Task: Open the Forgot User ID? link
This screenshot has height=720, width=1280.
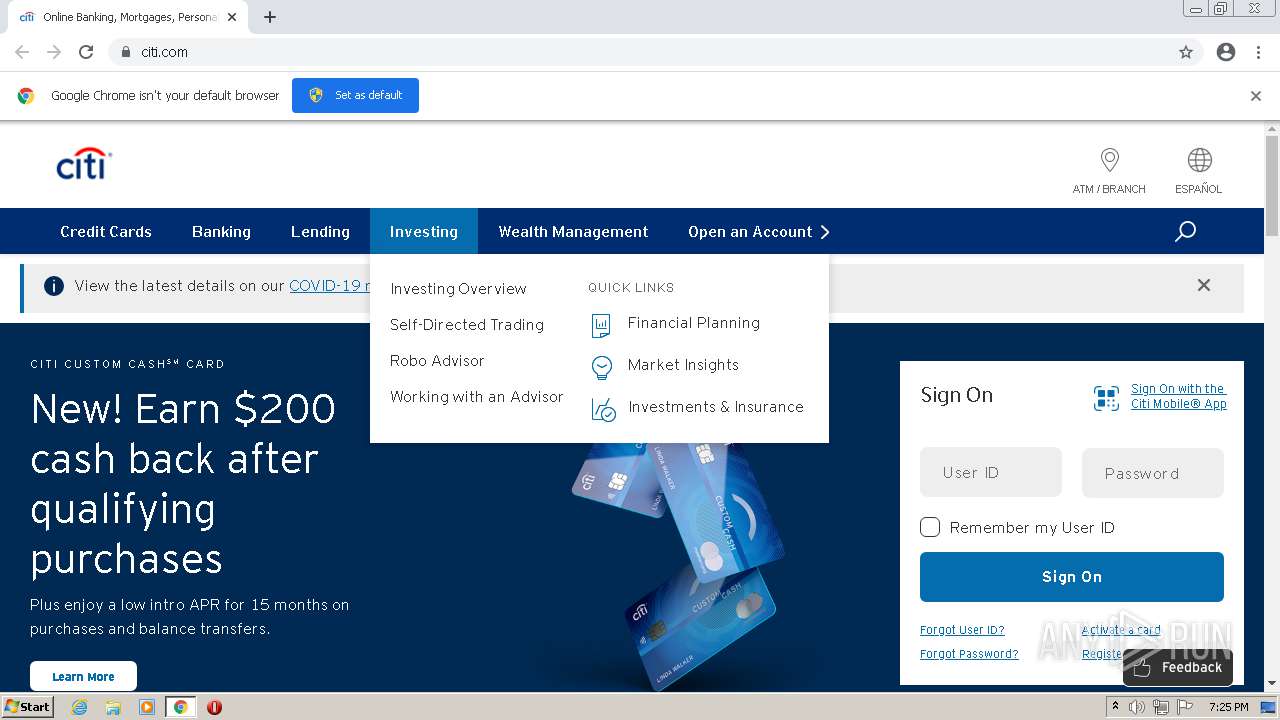Action: coord(962,630)
